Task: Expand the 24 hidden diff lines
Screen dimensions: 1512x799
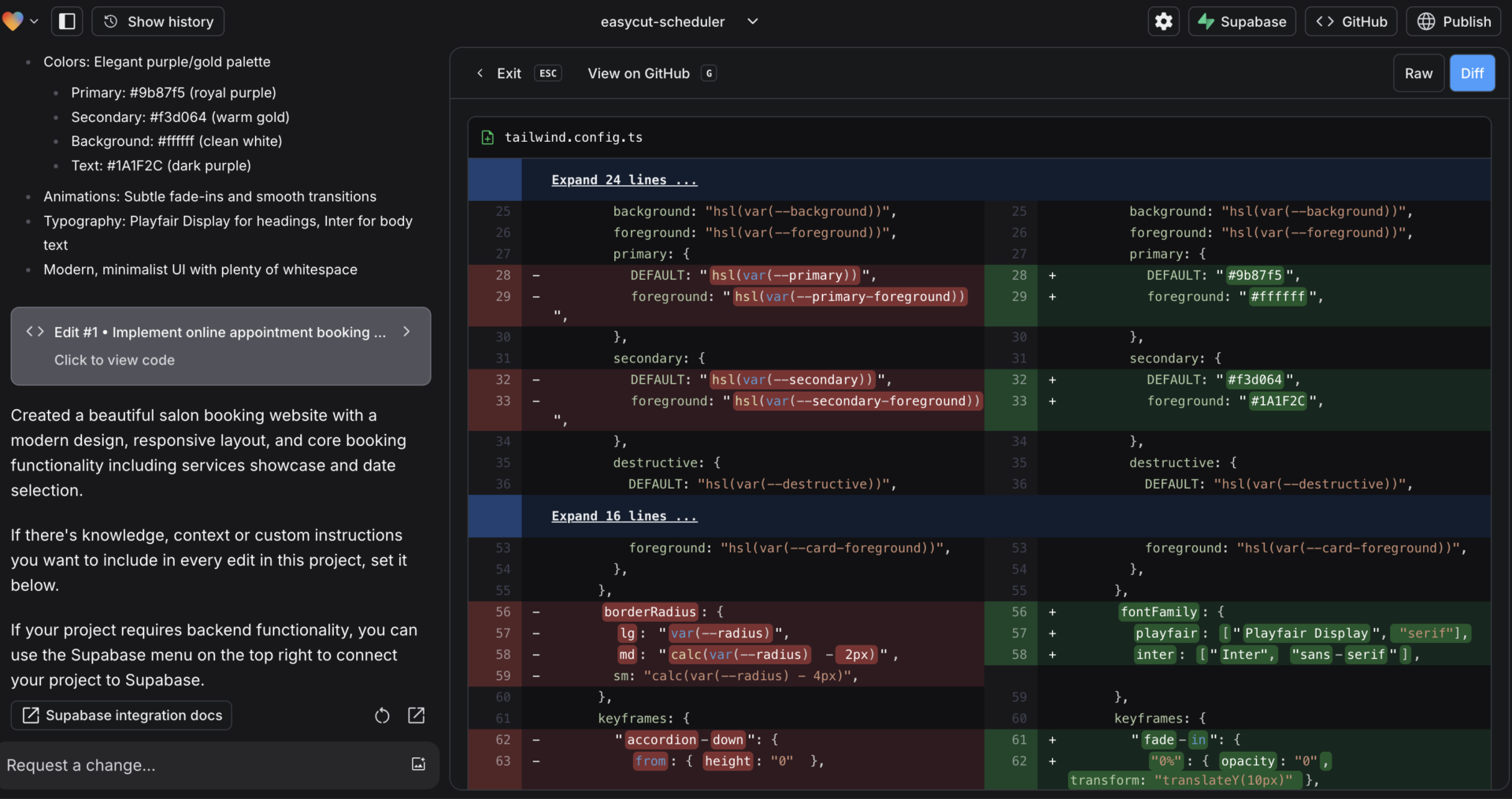Action: click(624, 180)
